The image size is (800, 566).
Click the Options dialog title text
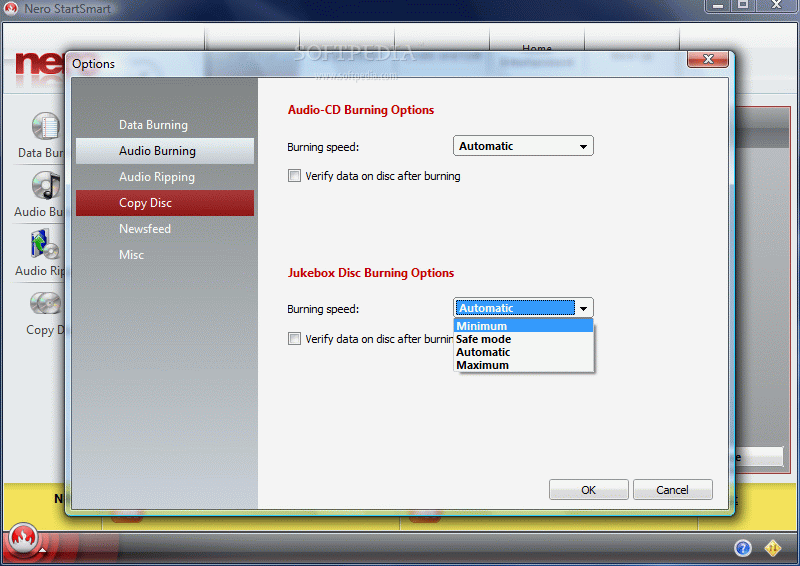coord(93,64)
